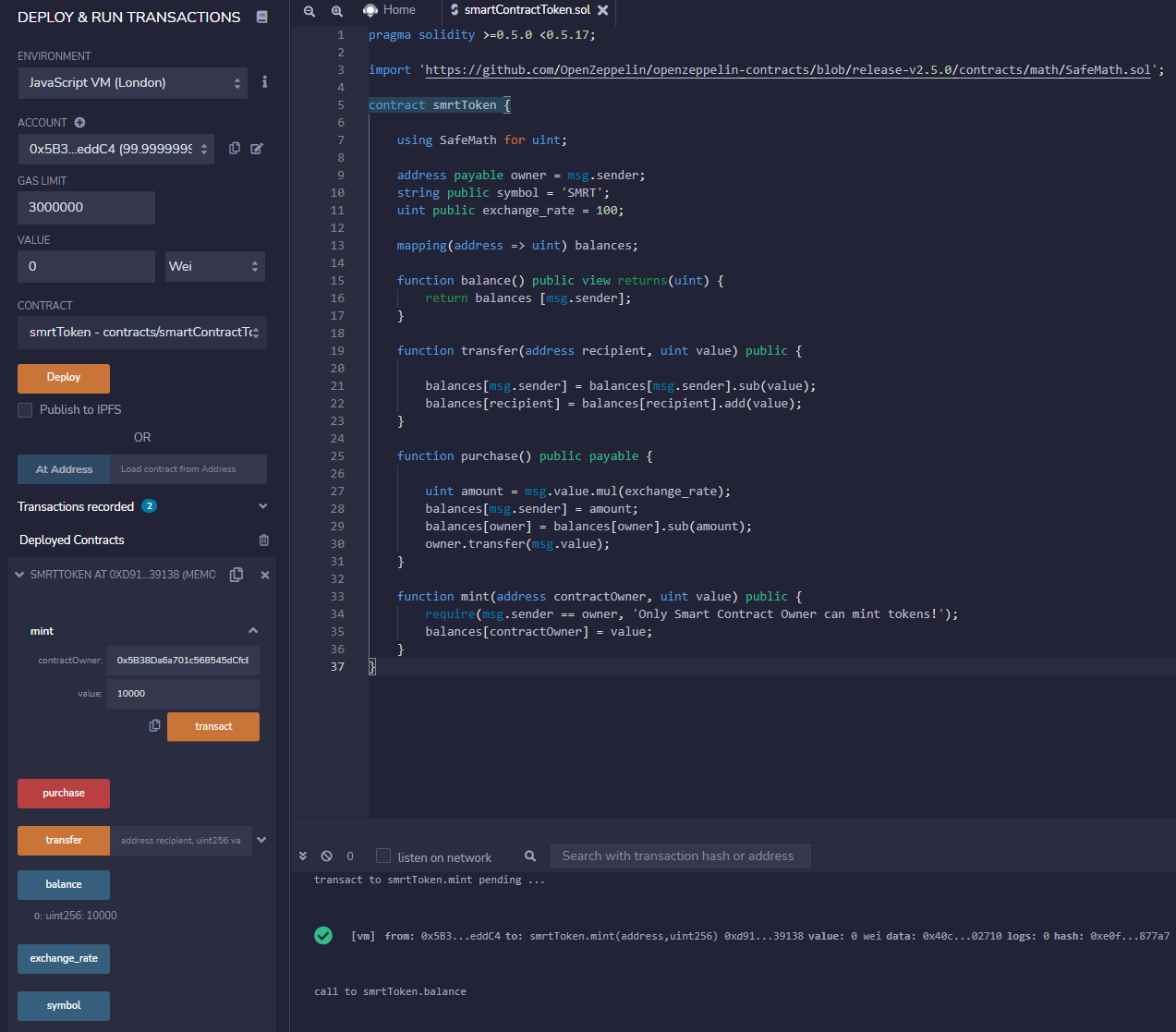
Task: Click the At Address button
Action: tap(64, 469)
